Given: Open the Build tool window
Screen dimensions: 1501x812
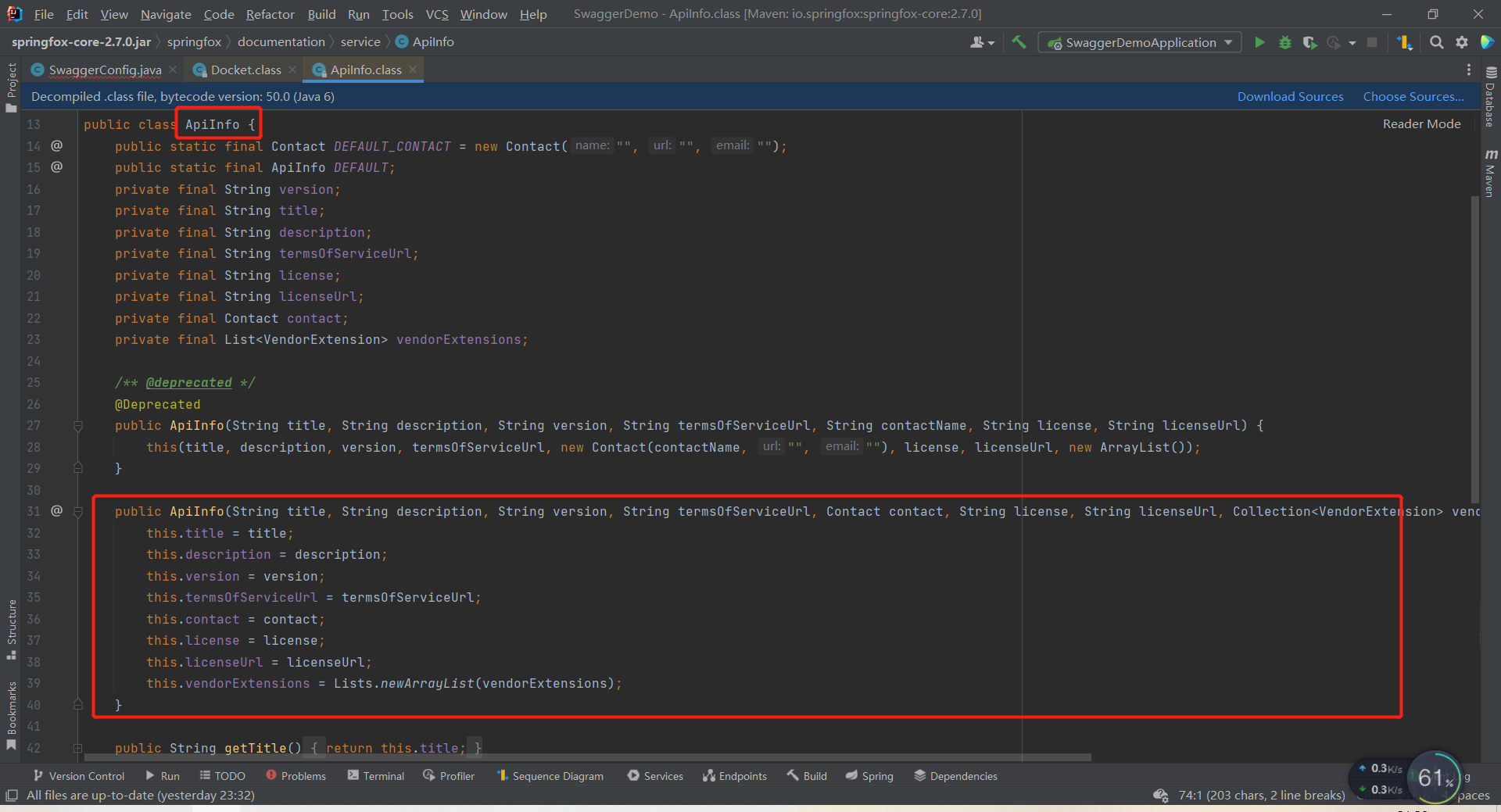Looking at the screenshot, I should tap(807, 776).
